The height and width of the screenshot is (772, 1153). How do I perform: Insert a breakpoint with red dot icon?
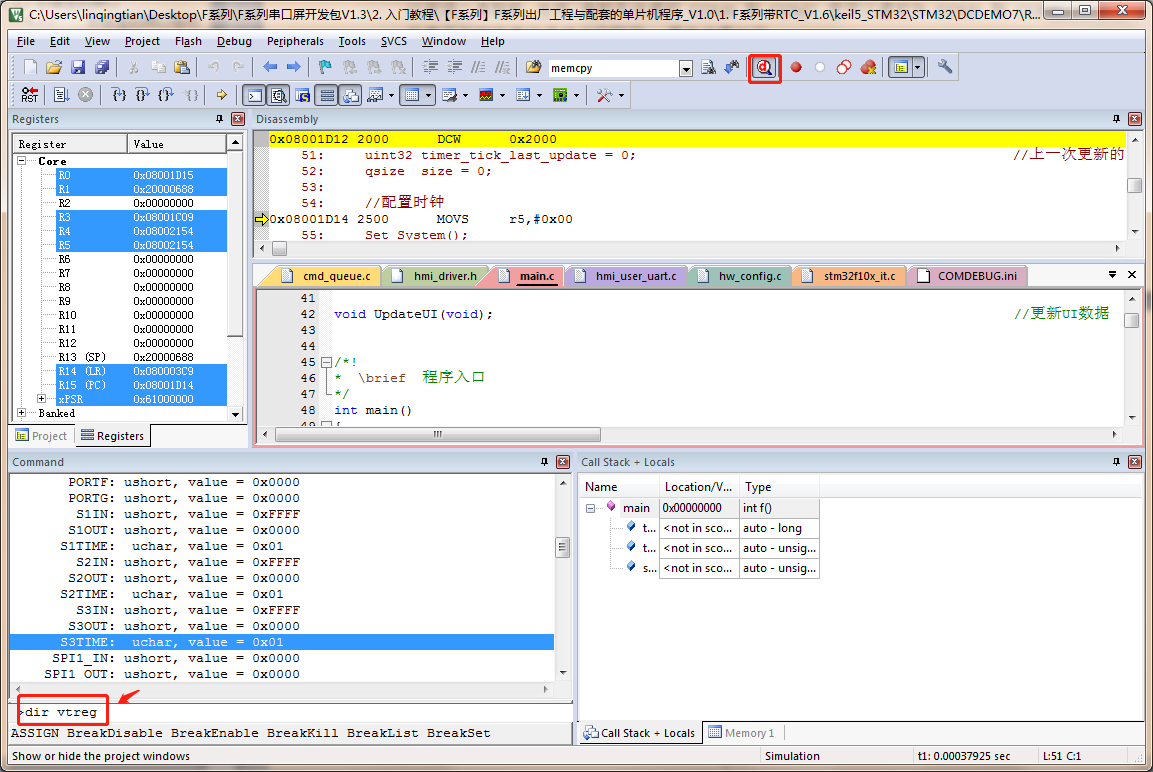tap(796, 67)
